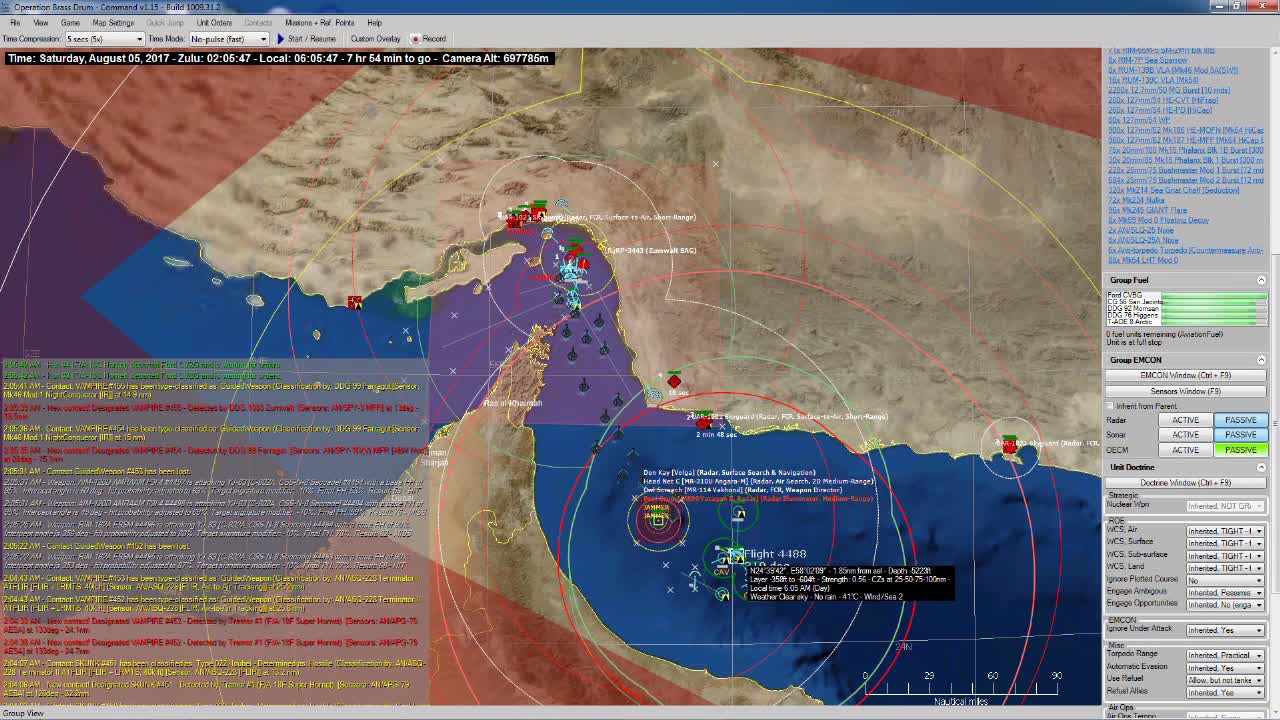This screenshot has height=720, width=1280.
Task: Open the Use Refuel dropdown
Action: click(x=1225, y=680)
